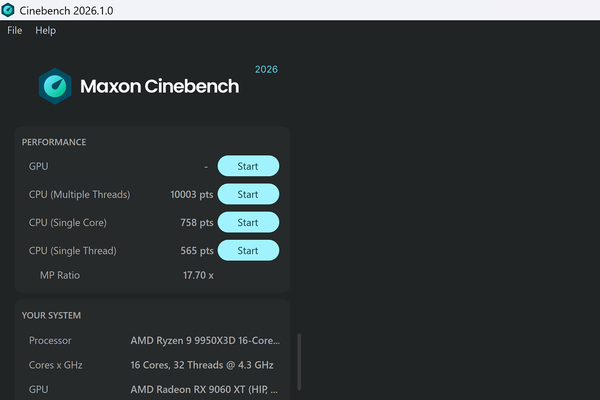Start the CPU Multiple Threads test
The width and height of the screenshot is (600, 400).
coord(248,194)
